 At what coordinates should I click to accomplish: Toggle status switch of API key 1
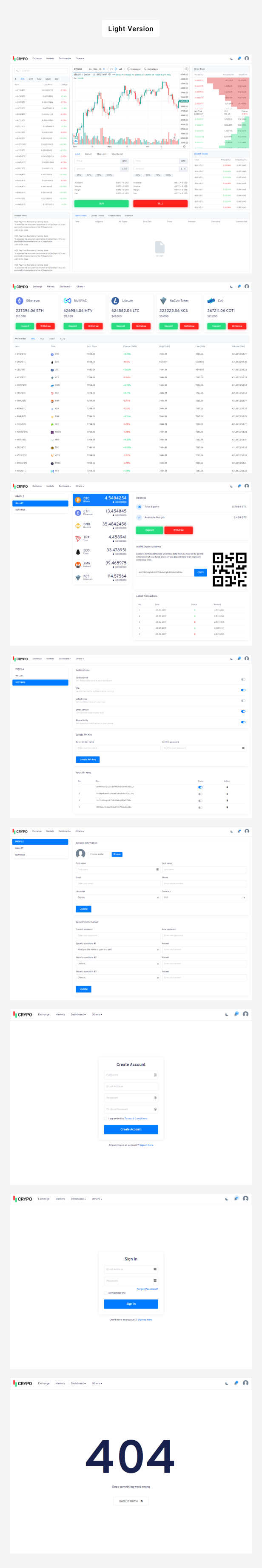(x=201, y=787)
